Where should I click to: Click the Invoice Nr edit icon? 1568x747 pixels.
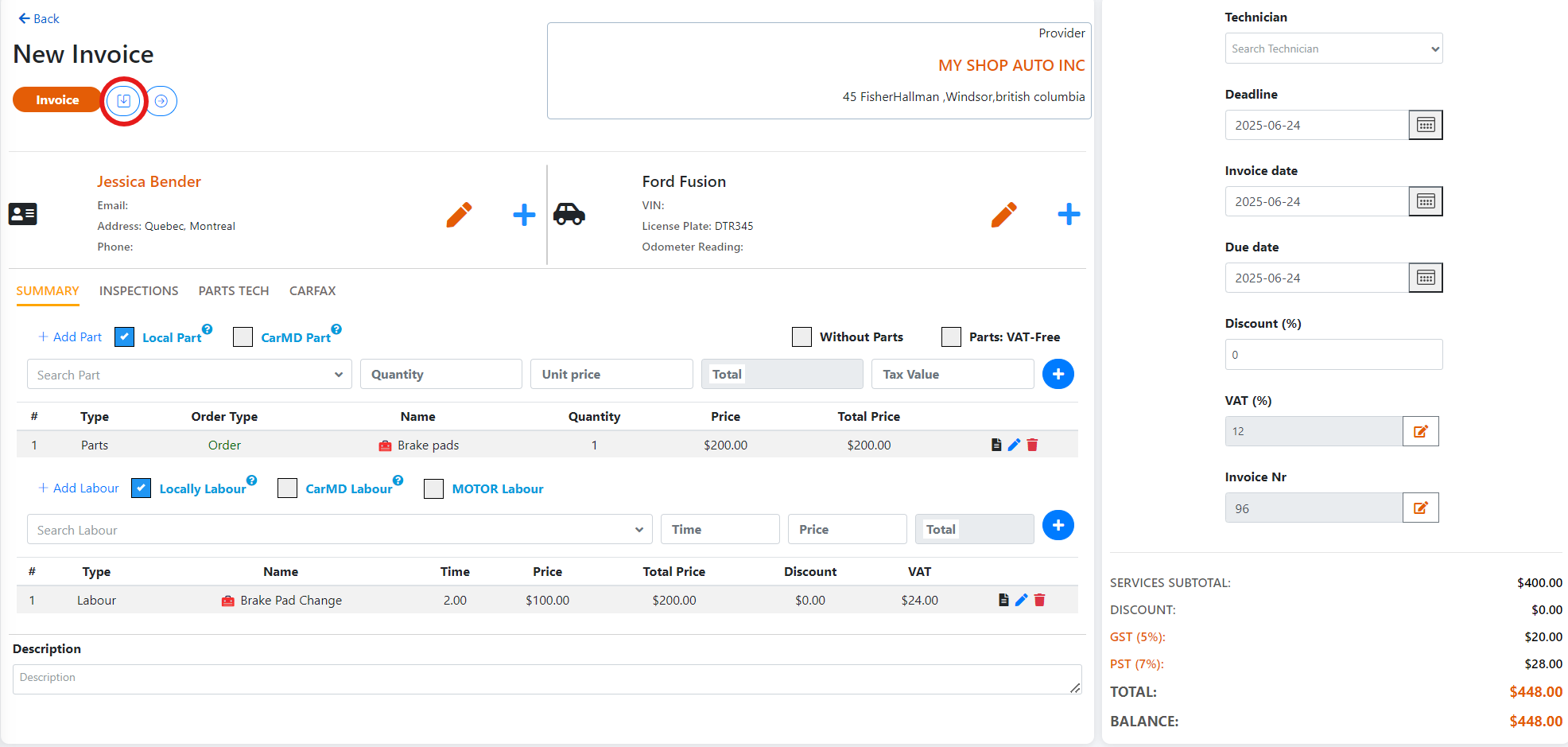(1420, 508)
